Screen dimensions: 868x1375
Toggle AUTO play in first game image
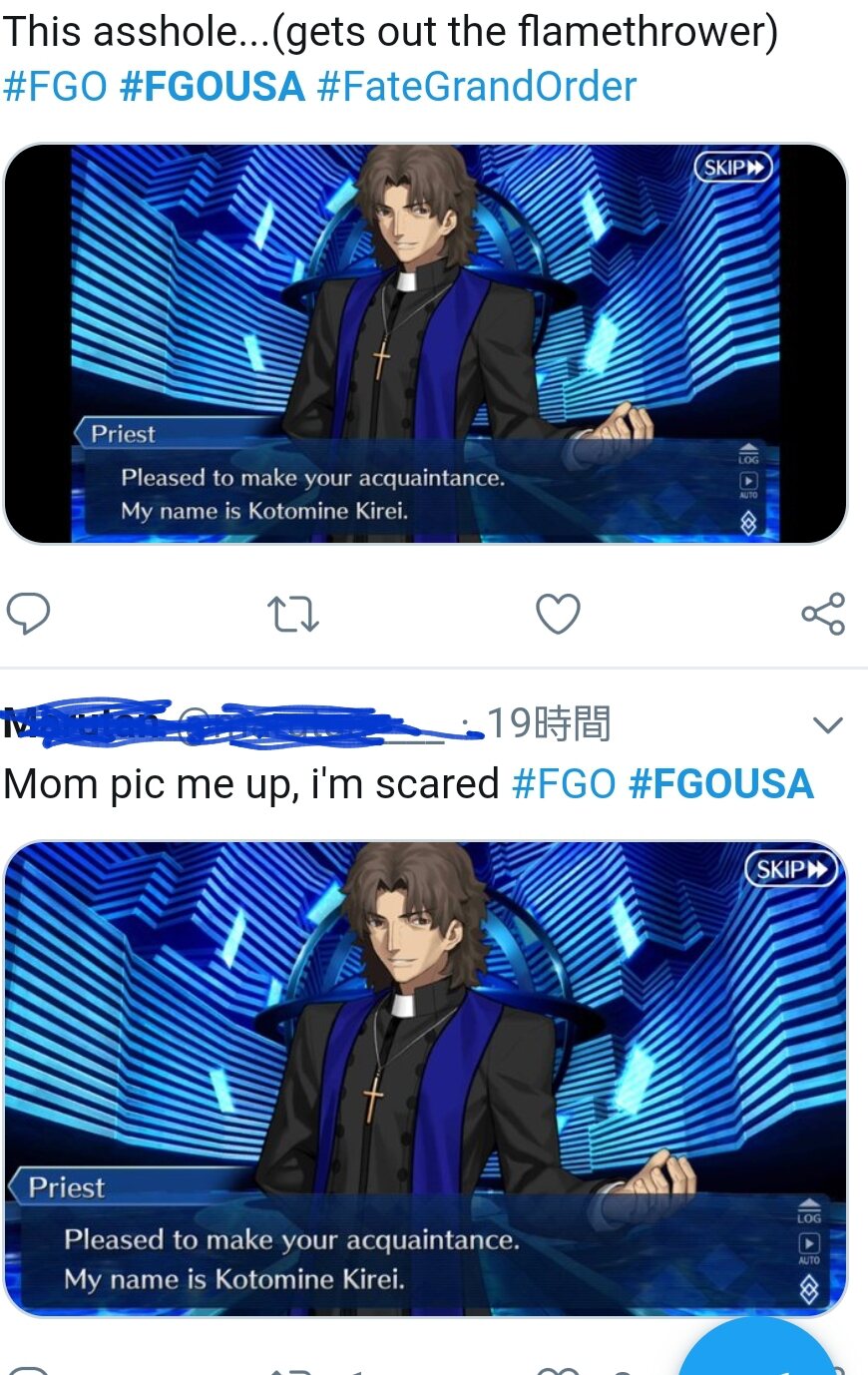click(x=748, y=485)
